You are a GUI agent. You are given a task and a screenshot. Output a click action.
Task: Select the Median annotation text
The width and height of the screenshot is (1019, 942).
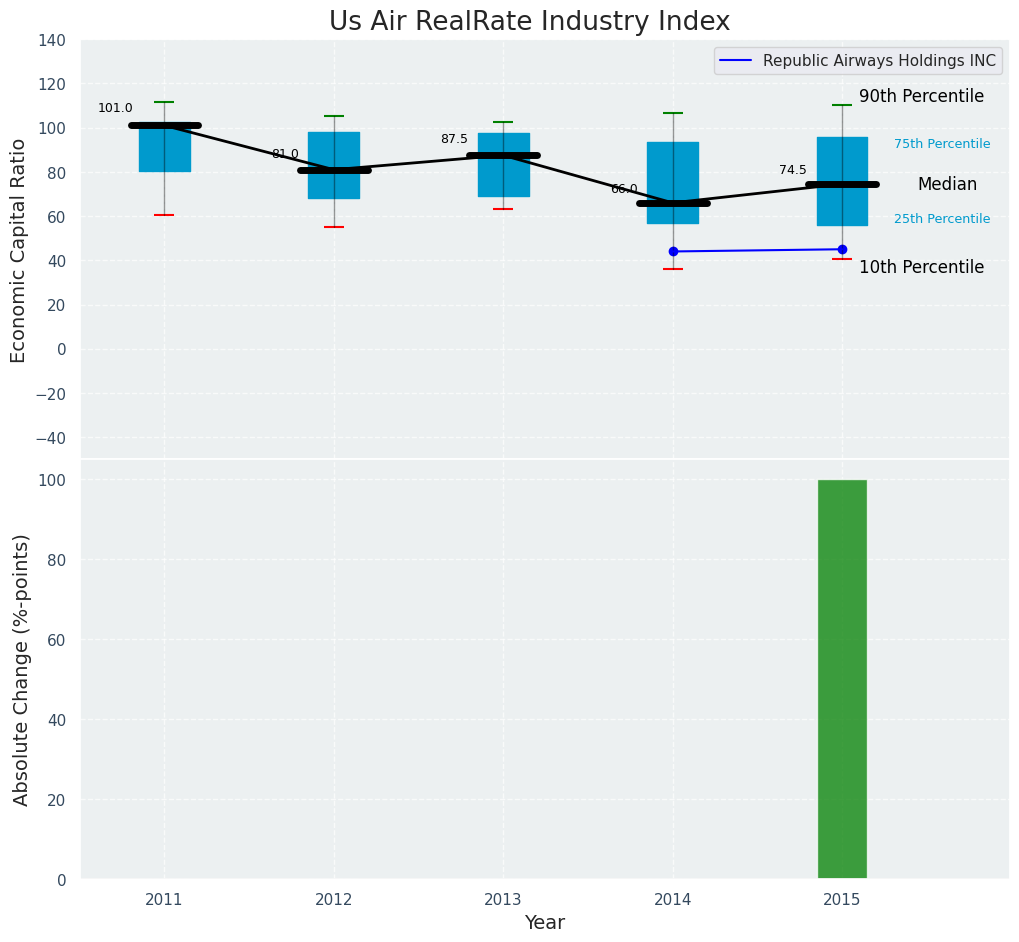click(x=947, y=185)
